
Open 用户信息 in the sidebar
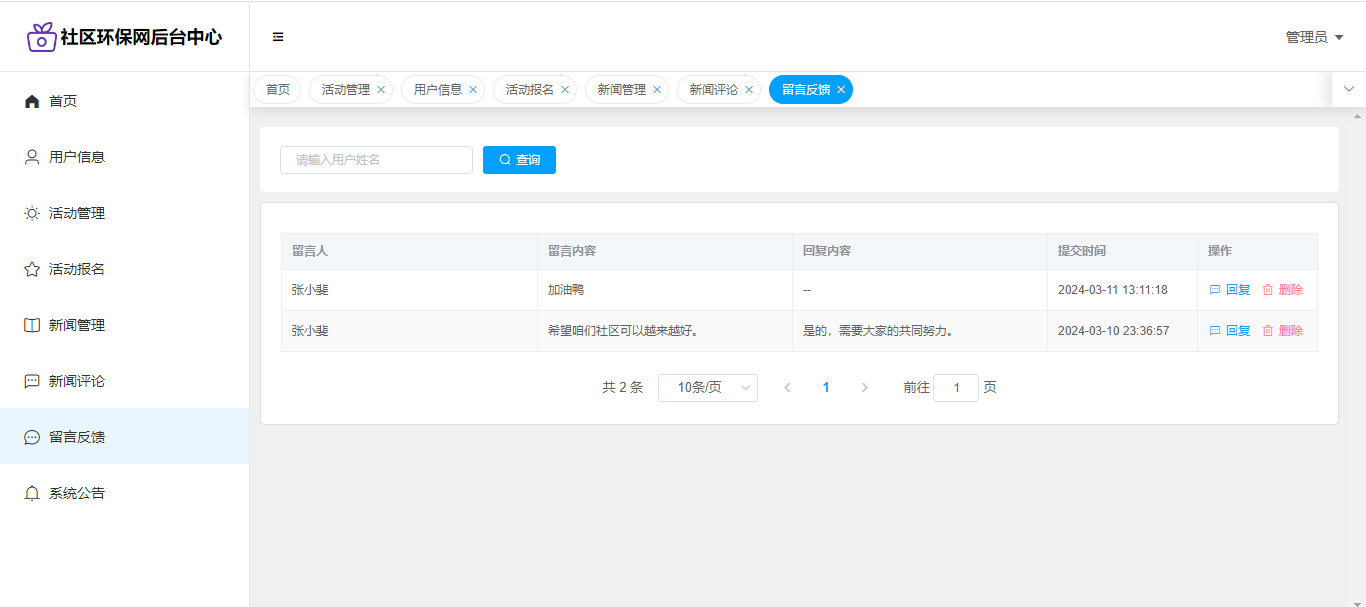[x=76, y=157]
